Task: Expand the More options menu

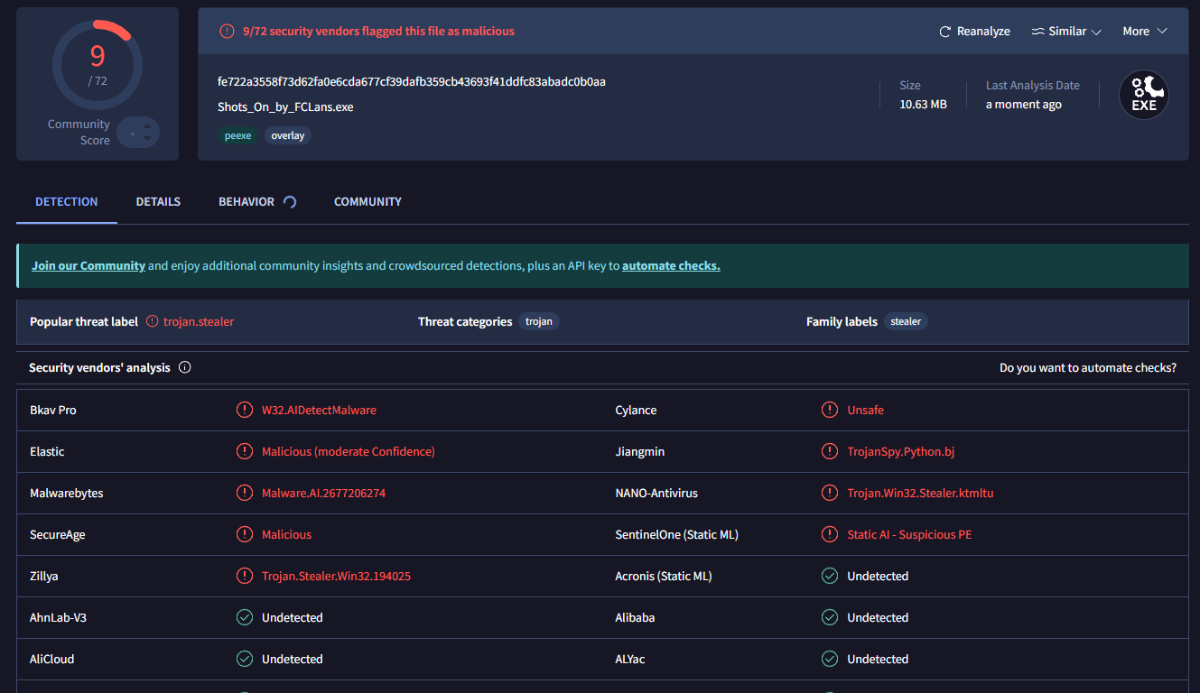Action: [x=1145, y=31]
